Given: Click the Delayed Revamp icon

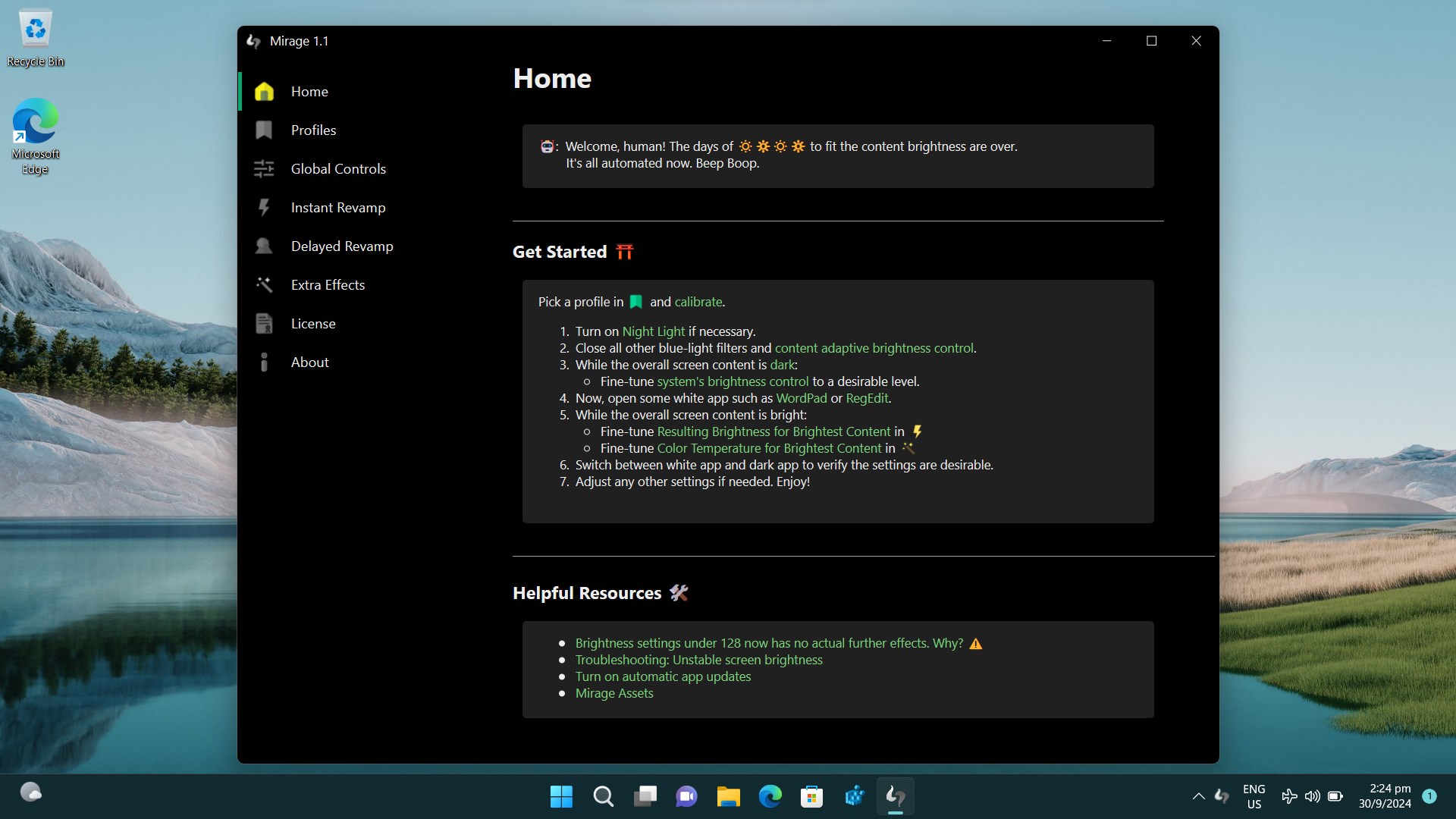Looking at the screenshot, I should (x=264, y=246).
